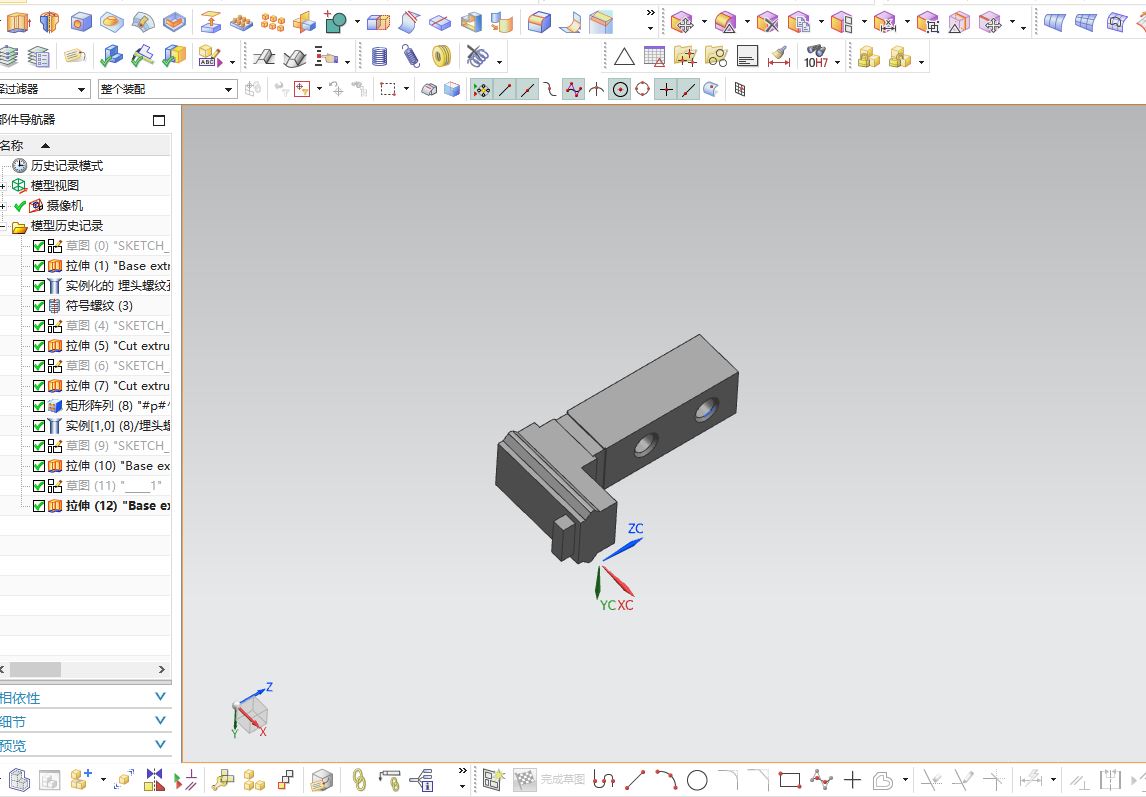The width and height of the screenshot is (1146, 797).
Task: Toggle the Point on Curve snap
Action: (688, 89)
